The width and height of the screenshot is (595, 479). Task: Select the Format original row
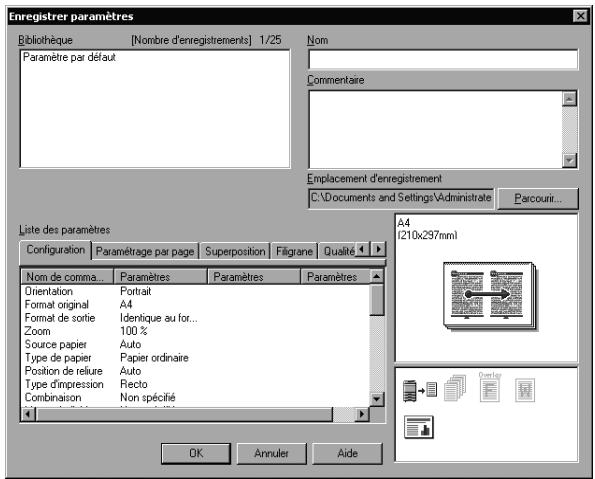195,304
